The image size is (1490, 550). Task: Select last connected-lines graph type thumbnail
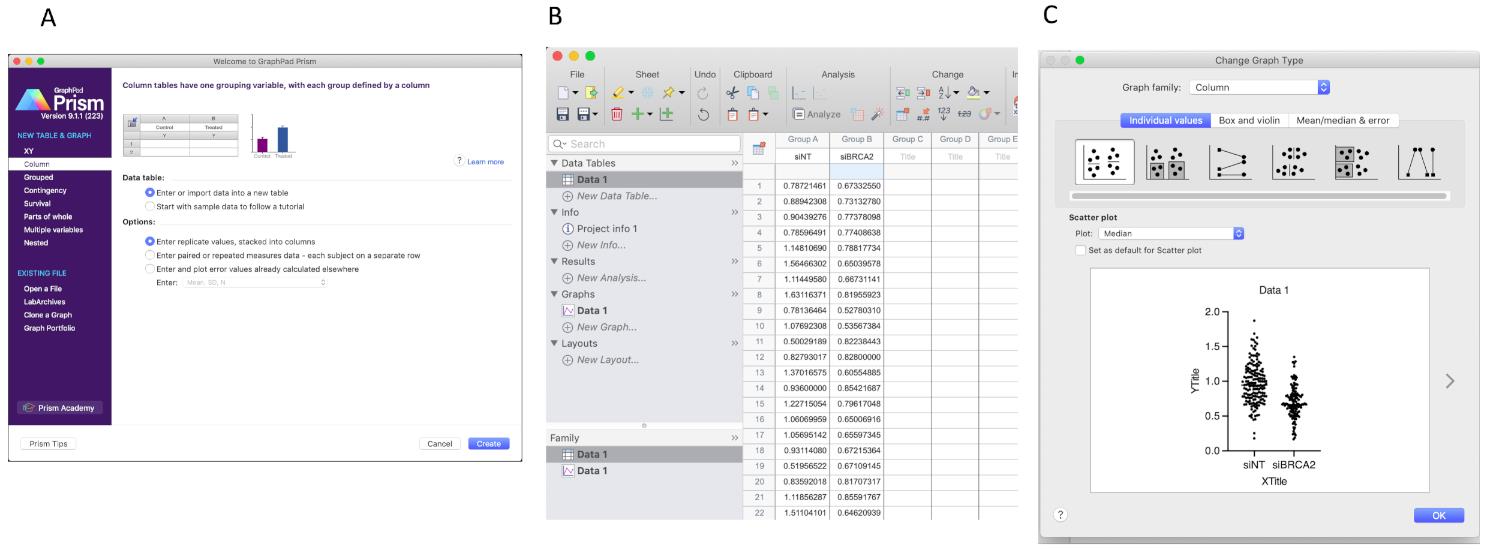coord(1420,162)
